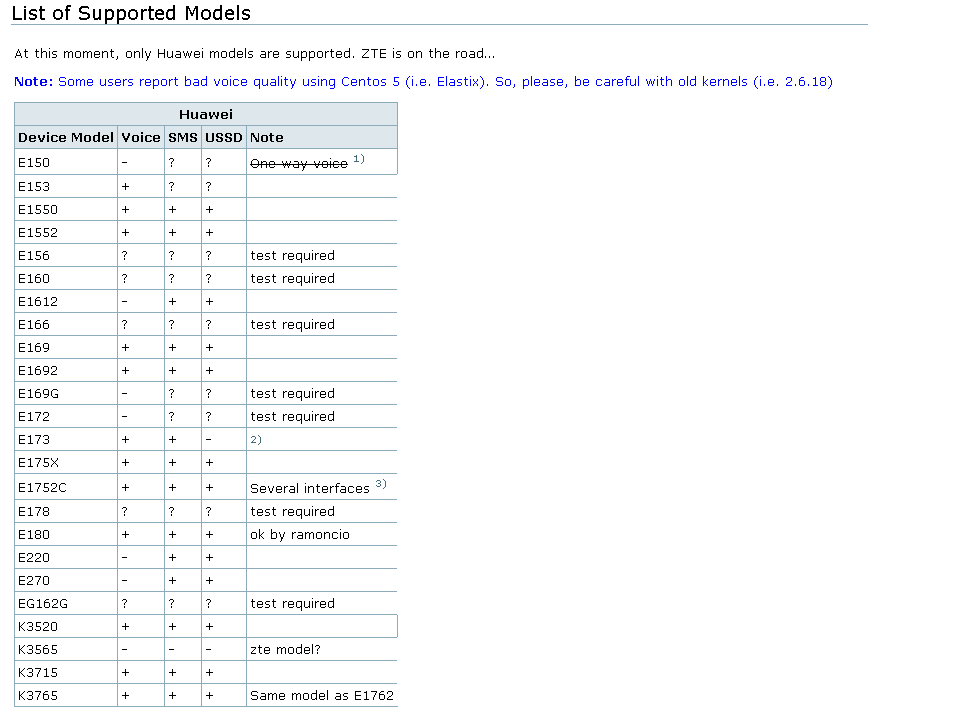Click the USSD minus sign in E173 row
This screenshot has width=960, height=723.
[x=209, y=440]
